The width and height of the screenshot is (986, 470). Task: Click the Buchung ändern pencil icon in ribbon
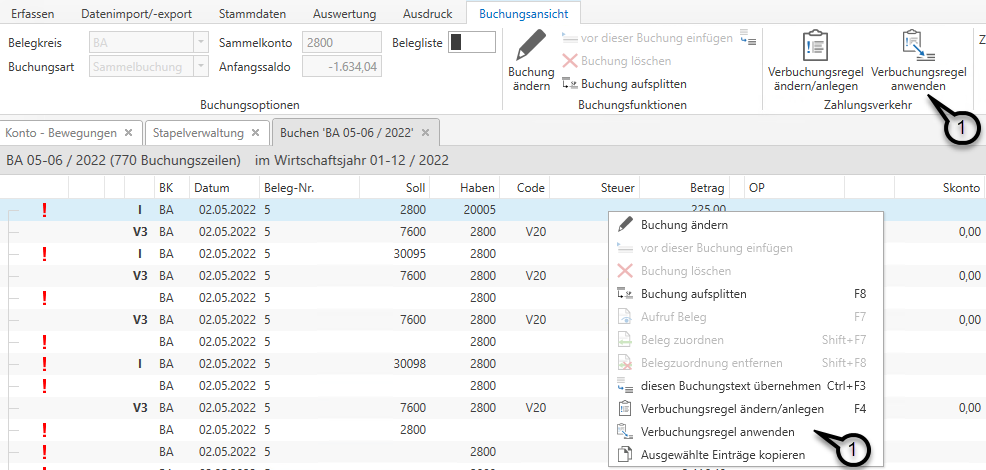pyautogui.click(x=531, y=50)
